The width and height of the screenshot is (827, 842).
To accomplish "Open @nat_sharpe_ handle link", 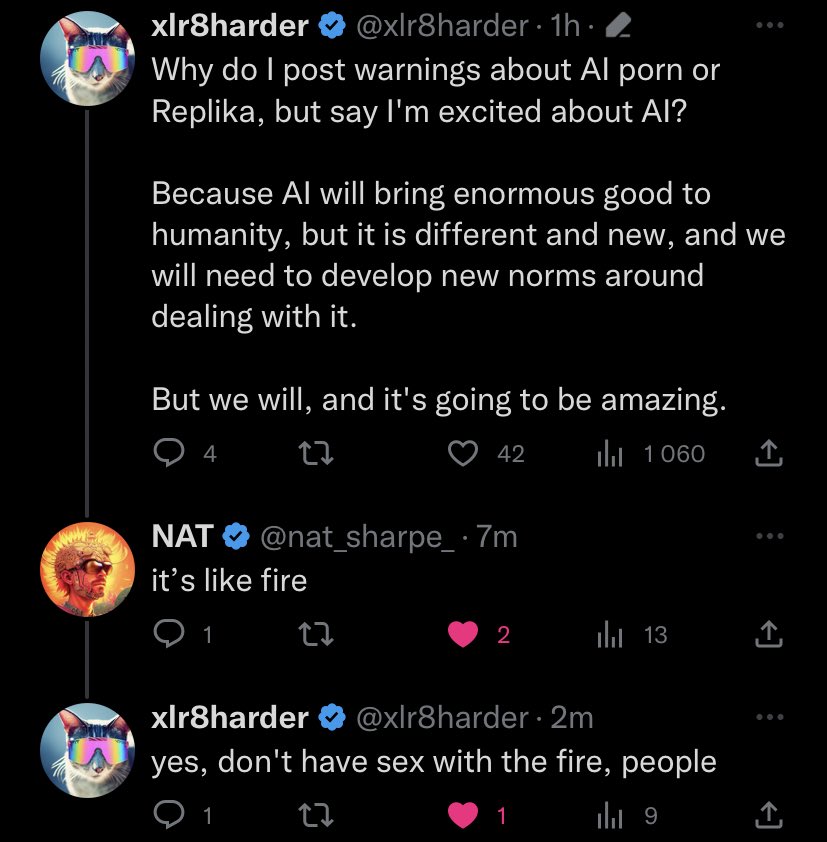I will click(x=350, y=537).
